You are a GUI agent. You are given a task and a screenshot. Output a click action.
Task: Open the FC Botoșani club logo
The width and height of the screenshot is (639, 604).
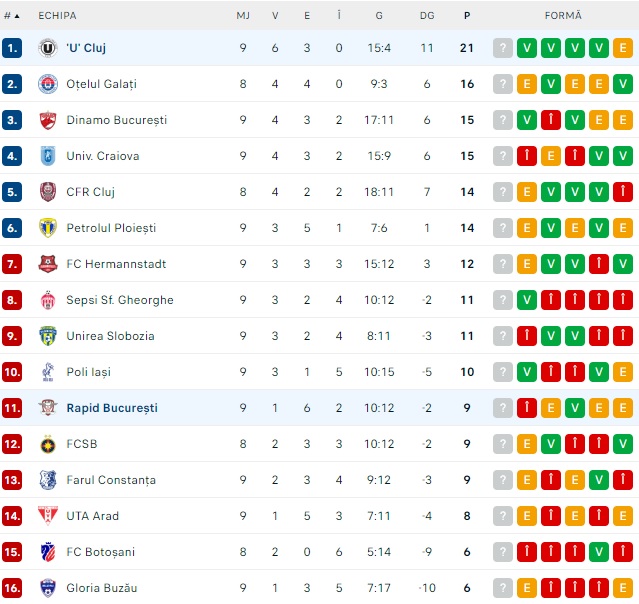tap(48, 552)
